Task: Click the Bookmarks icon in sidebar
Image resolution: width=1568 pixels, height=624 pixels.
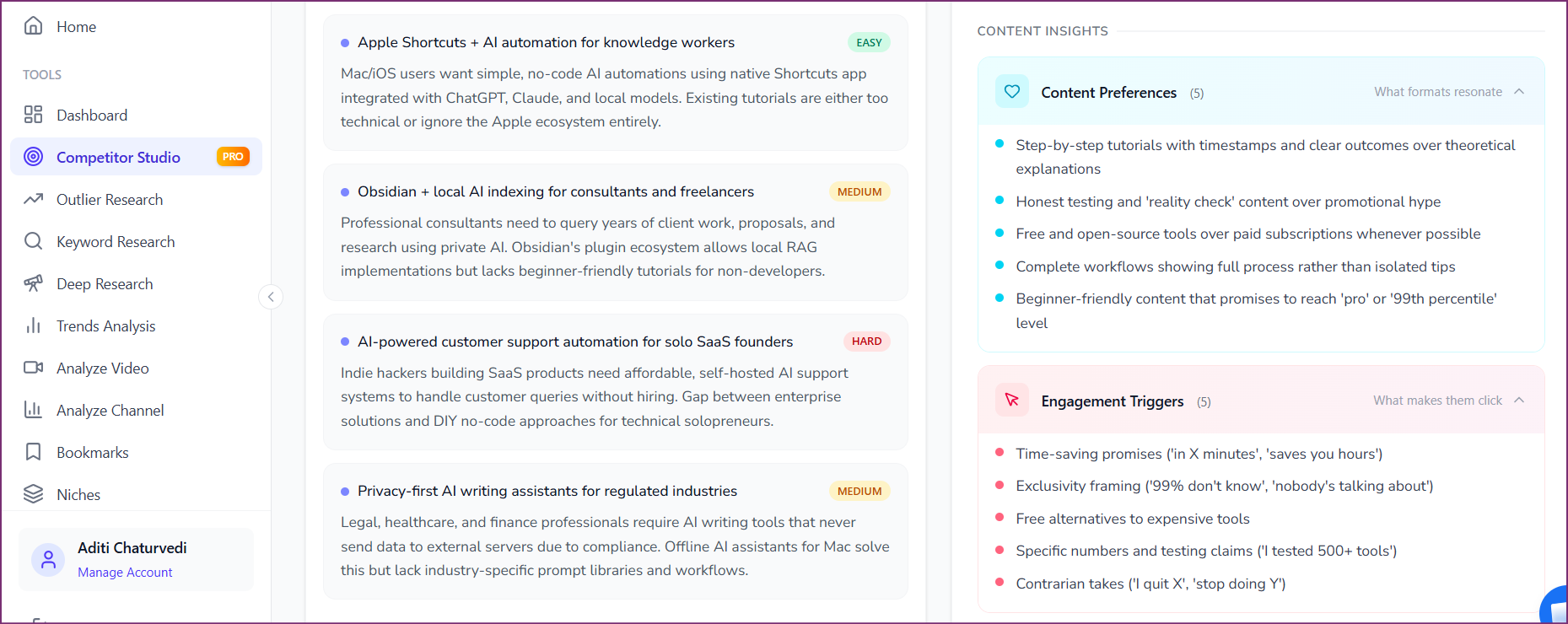Action: [33, 452]
